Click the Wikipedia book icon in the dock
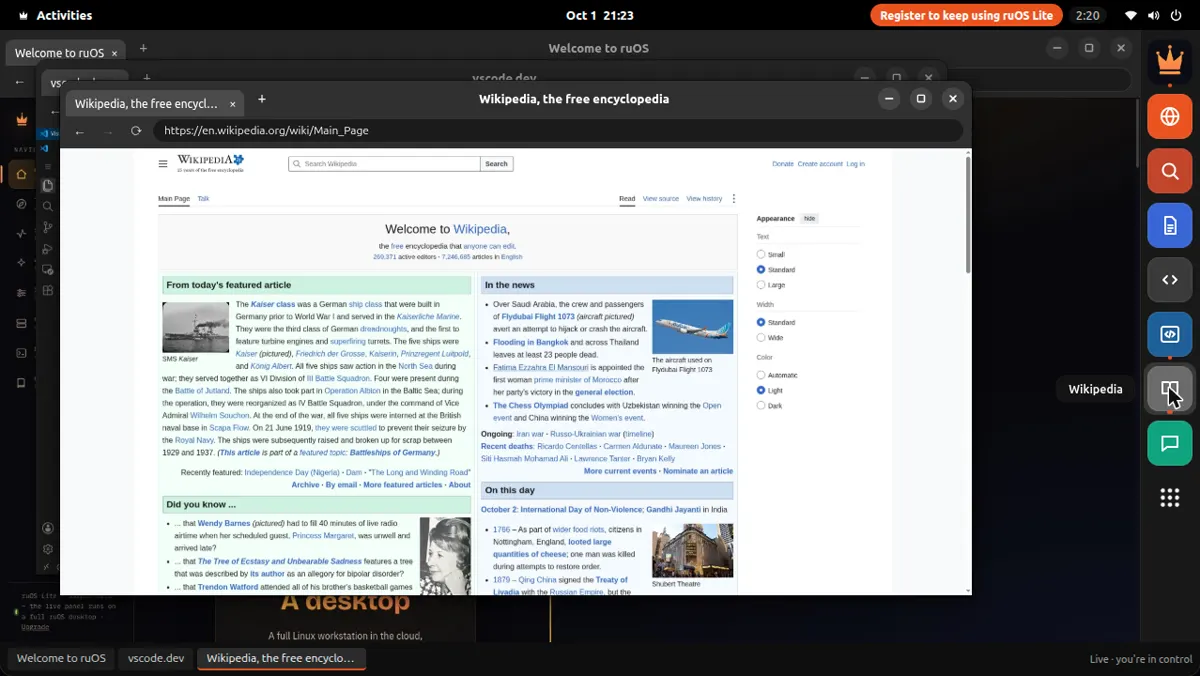1200x676 pixels. [x=1169, y=389]
